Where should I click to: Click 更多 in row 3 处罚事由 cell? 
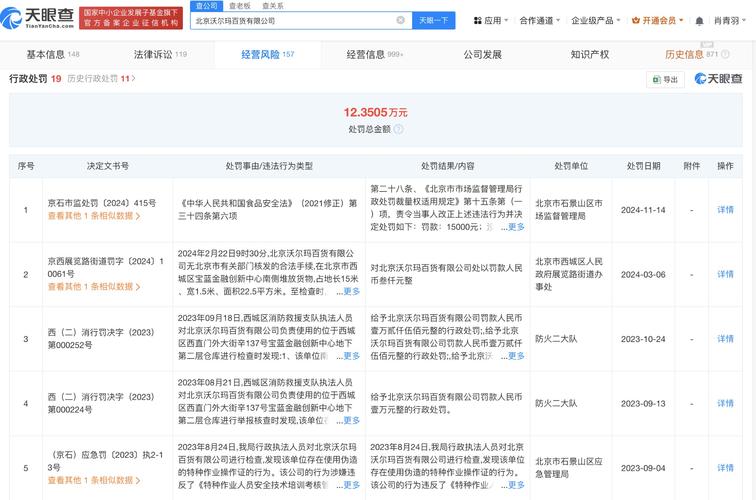click(x=351, y=356)
